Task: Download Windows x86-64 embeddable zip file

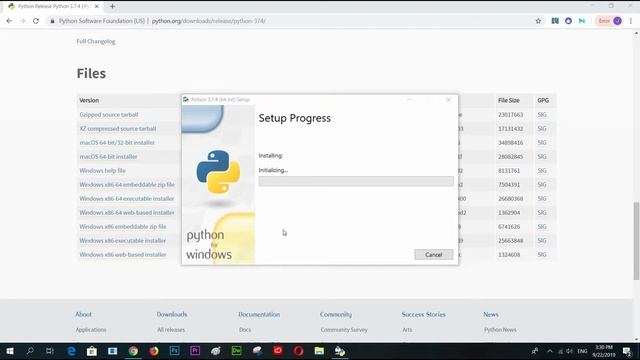Action: 127,184
